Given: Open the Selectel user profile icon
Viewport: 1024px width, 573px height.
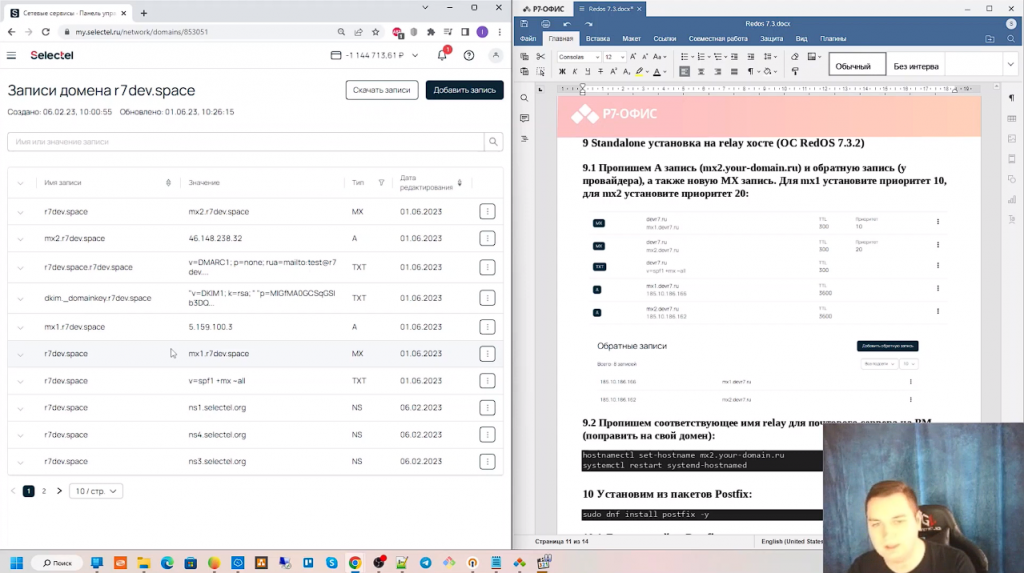Looking at the screenshot, I should click(x=496, y=56).
